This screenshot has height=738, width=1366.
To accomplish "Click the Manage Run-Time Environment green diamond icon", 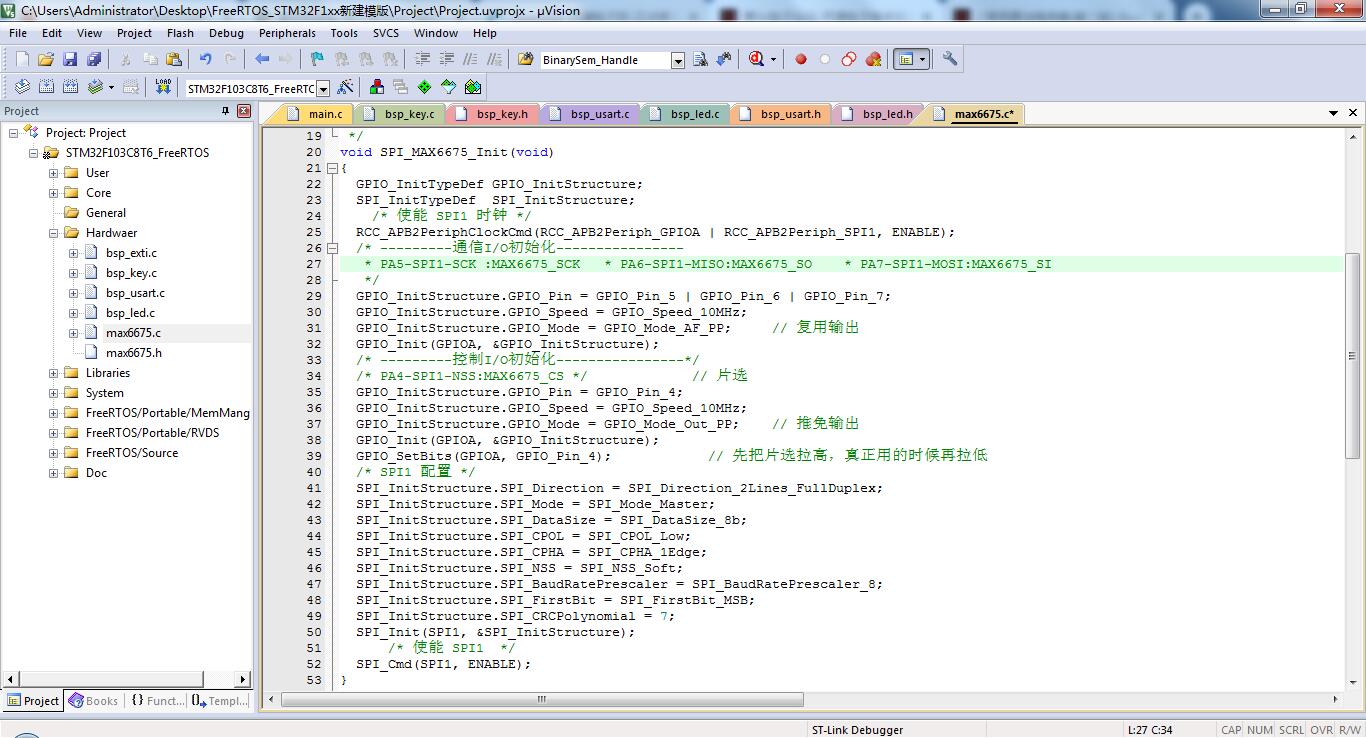I will (x=424, y=88).
